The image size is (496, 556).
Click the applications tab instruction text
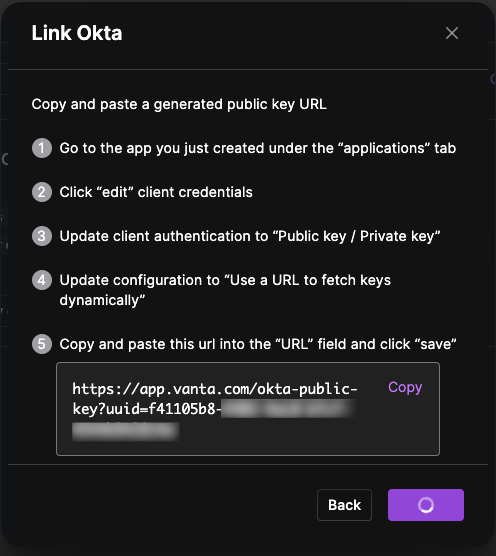(x=257, y=148)
